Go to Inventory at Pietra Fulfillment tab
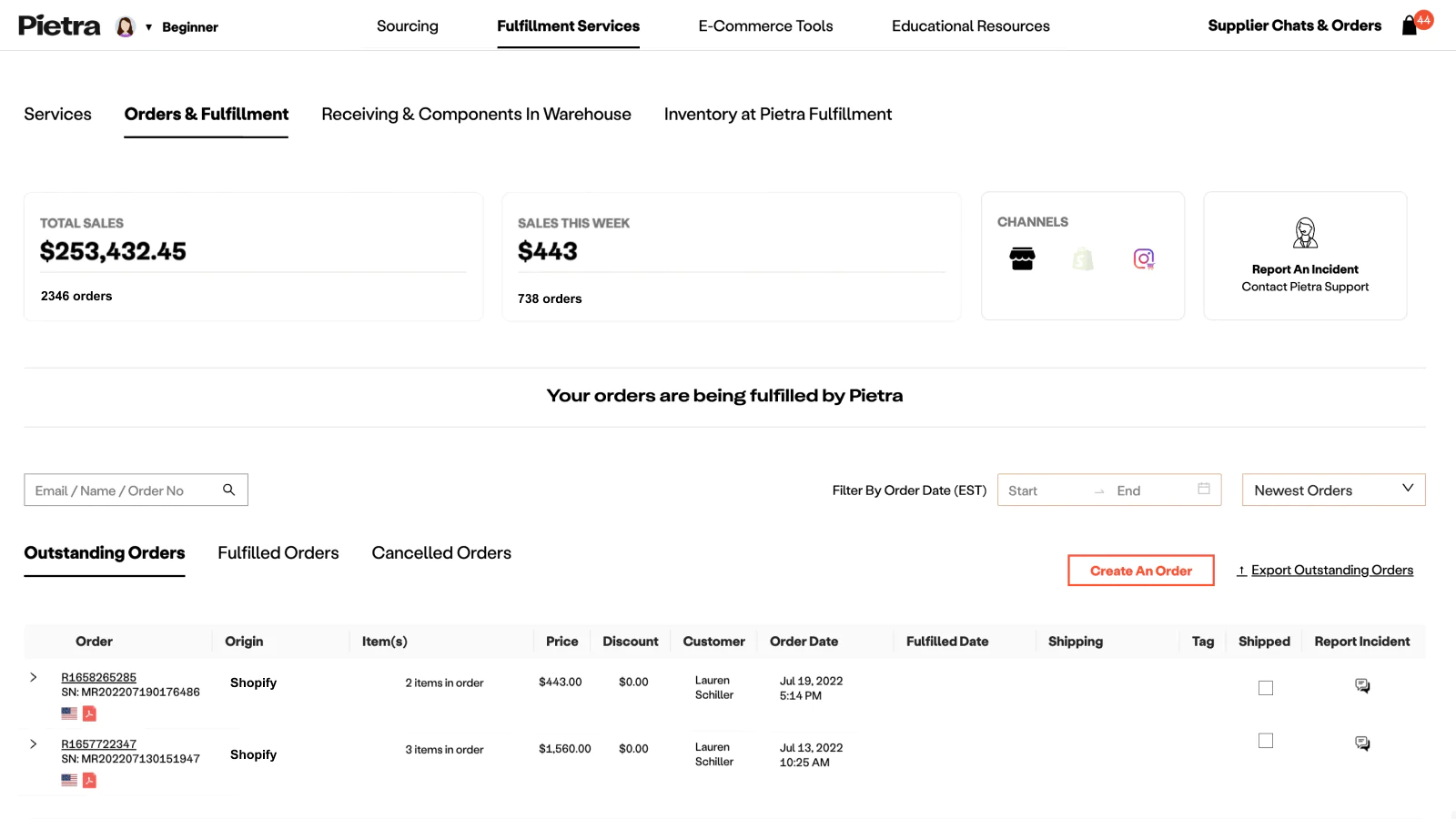The image size is (1456, 819). (x=777, y=115)
